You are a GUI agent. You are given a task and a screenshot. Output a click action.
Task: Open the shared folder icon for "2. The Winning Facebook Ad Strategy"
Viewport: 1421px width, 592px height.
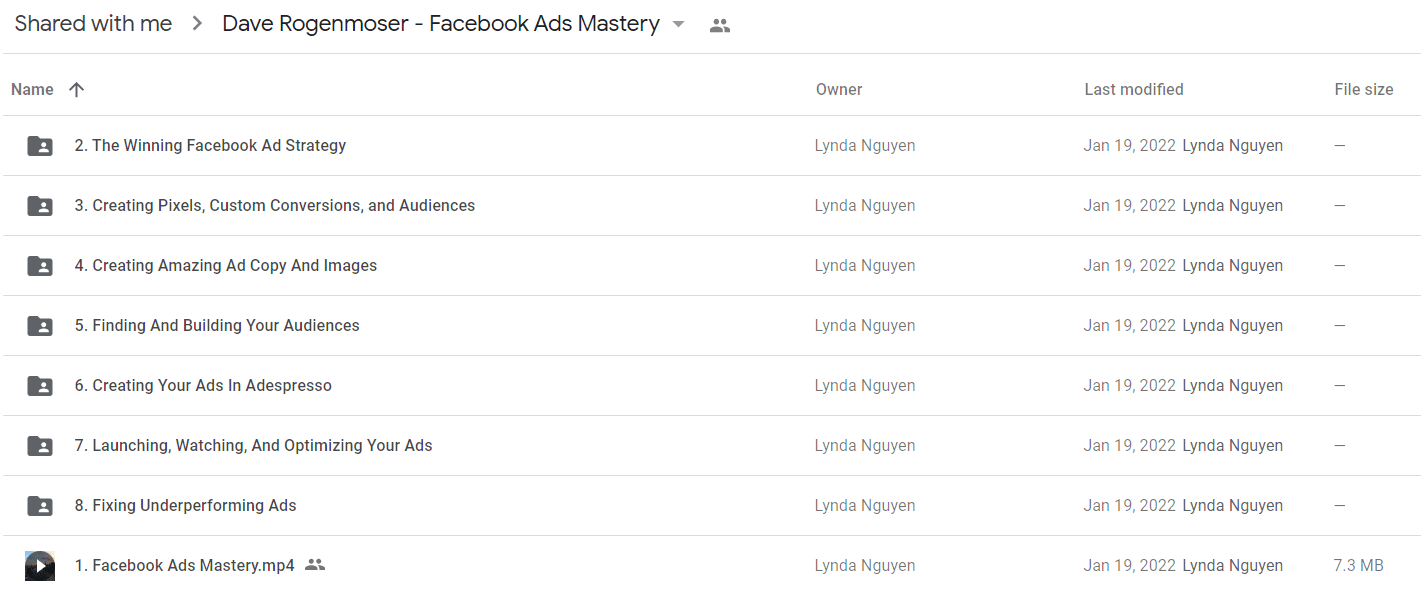(40, 146)
